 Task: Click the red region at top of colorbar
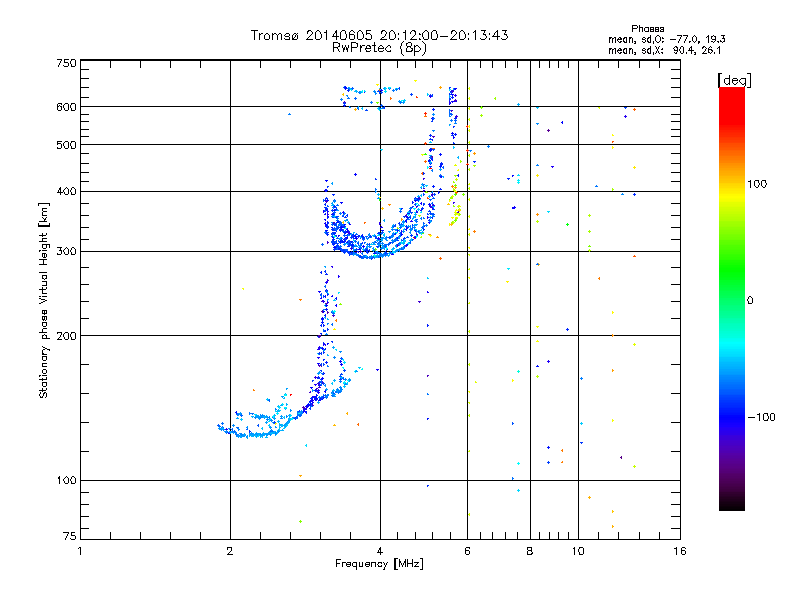click(x=732, y=102)
